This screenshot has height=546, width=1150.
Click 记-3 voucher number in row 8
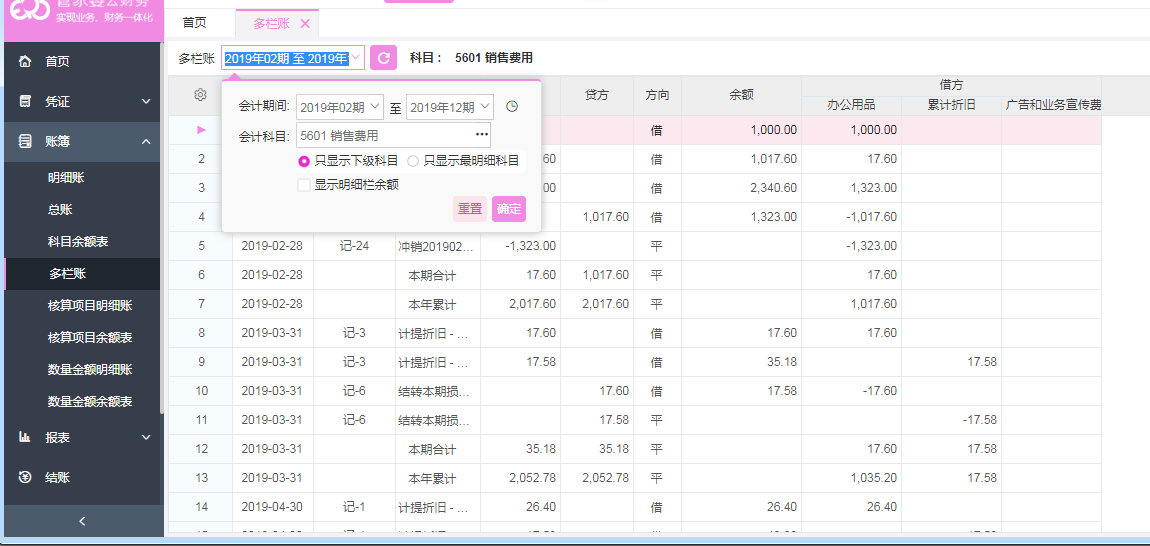pyautogui.click(x=354, y=332)
